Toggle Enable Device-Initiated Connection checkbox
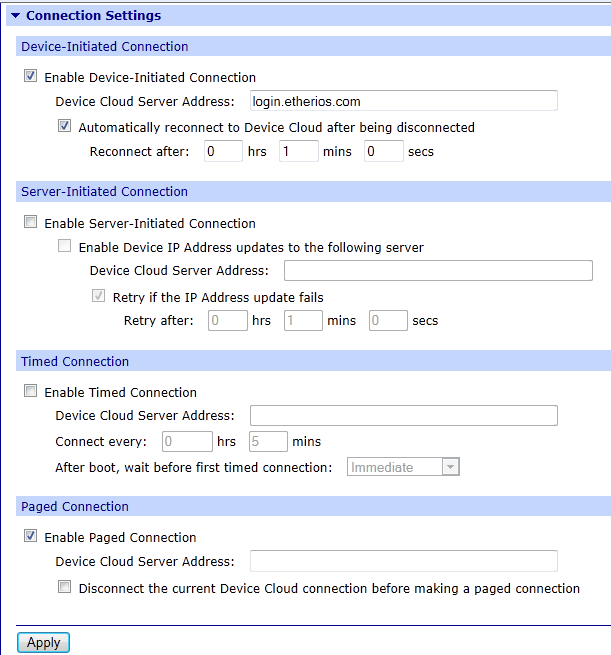The height and width of the screenshot is (655, 611). pyautogui.click(x=31, y=77)
